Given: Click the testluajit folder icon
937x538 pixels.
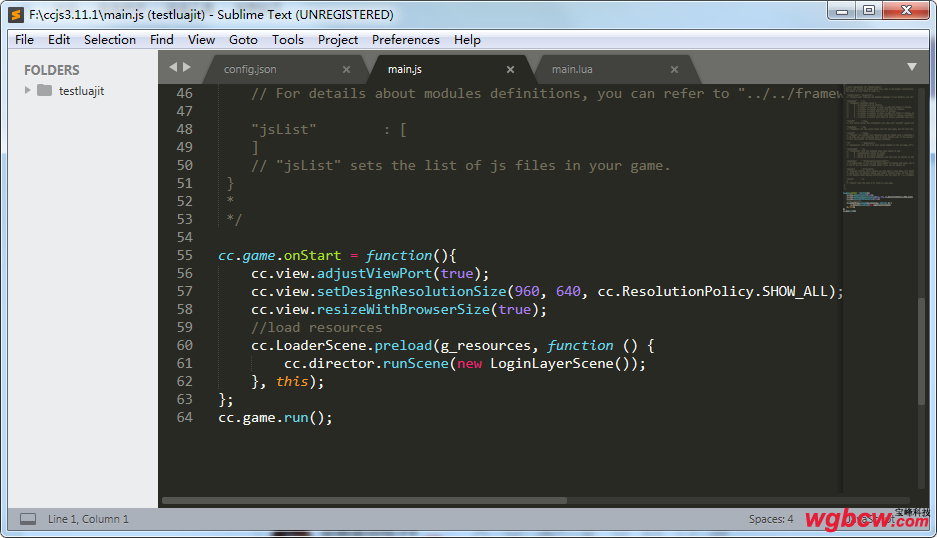Looking at the screenshot, I should coord(44,91).
